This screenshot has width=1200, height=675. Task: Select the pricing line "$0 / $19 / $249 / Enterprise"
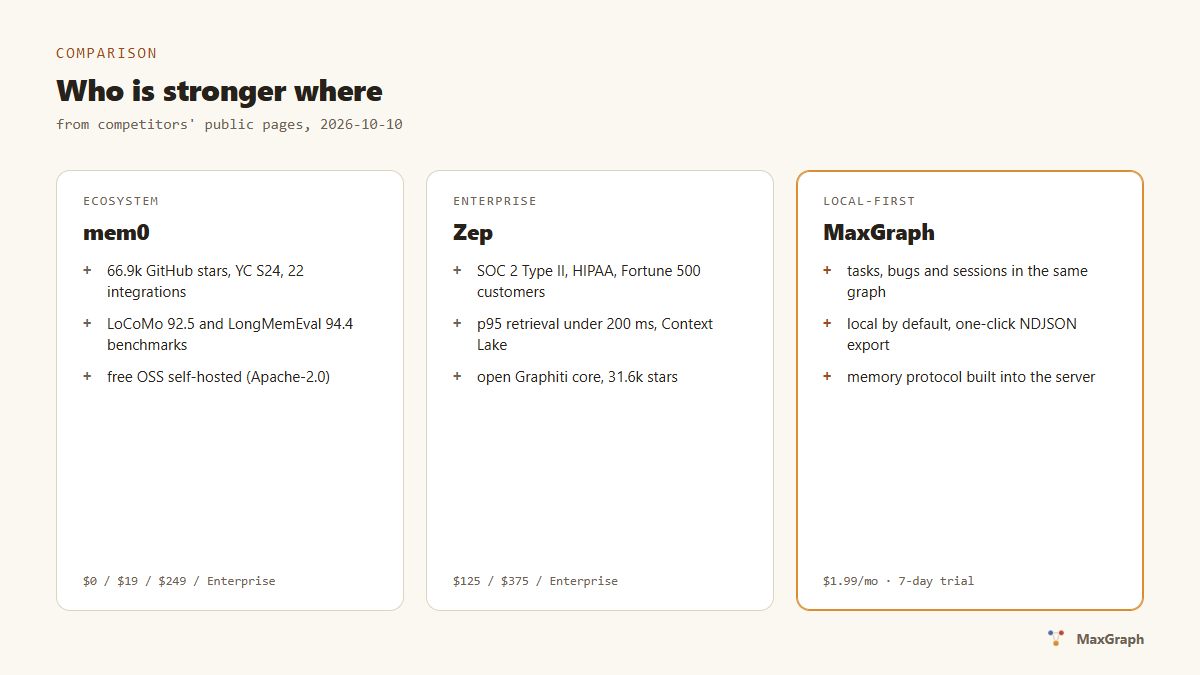[179, 581]
